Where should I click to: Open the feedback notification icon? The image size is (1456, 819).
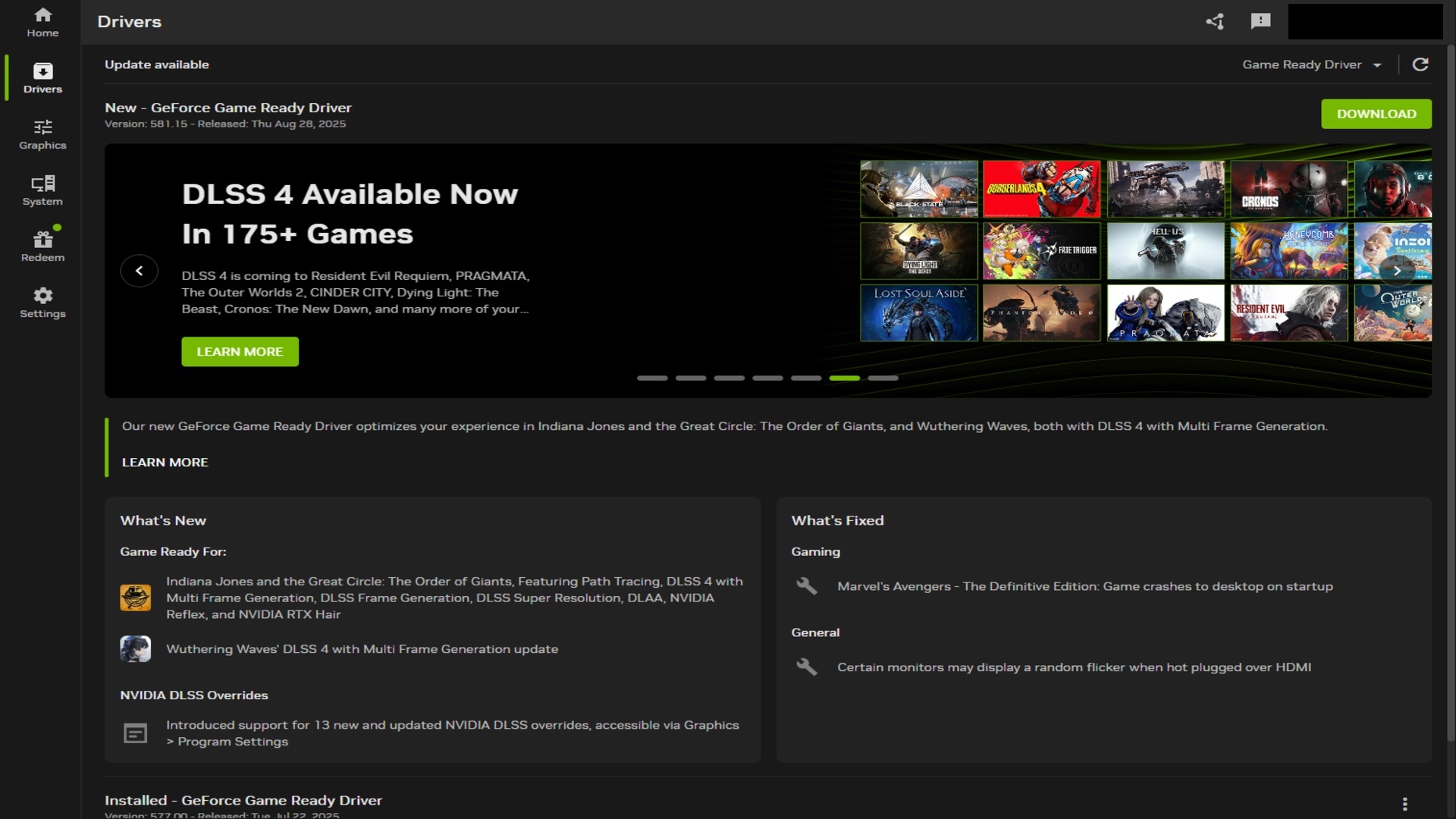[1260, 21]
